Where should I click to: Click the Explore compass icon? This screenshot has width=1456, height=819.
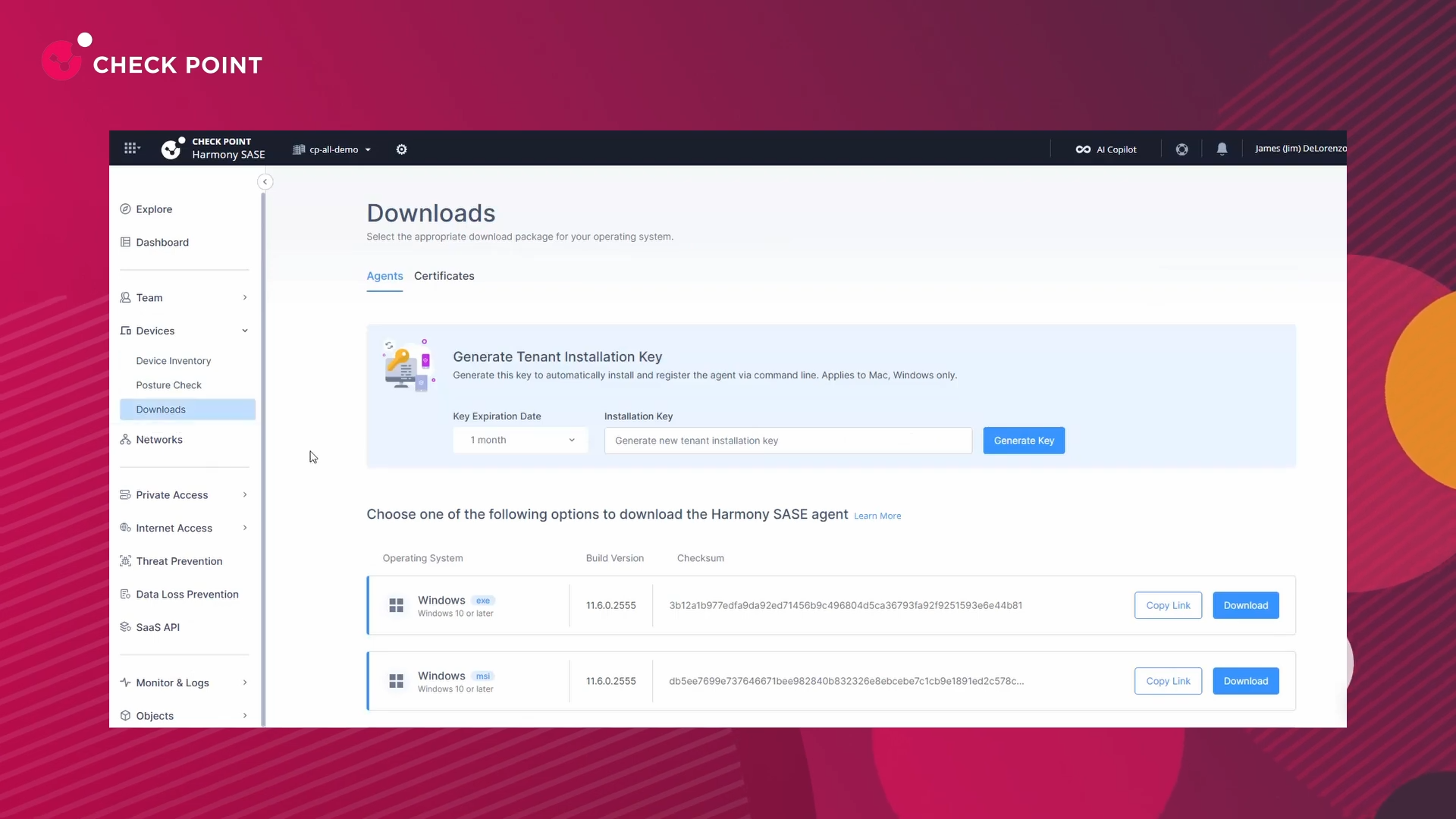point(125,209)
